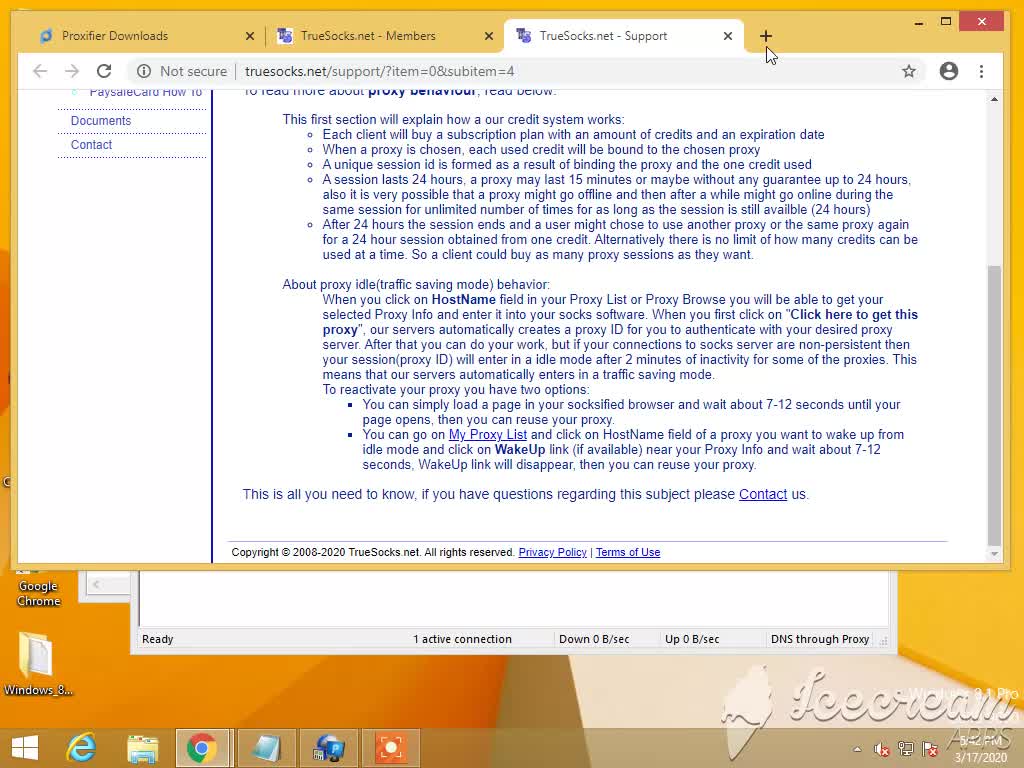1024x768 pixels.
Task: Click page scrollbar down arrow
Action: pos(994,554)
